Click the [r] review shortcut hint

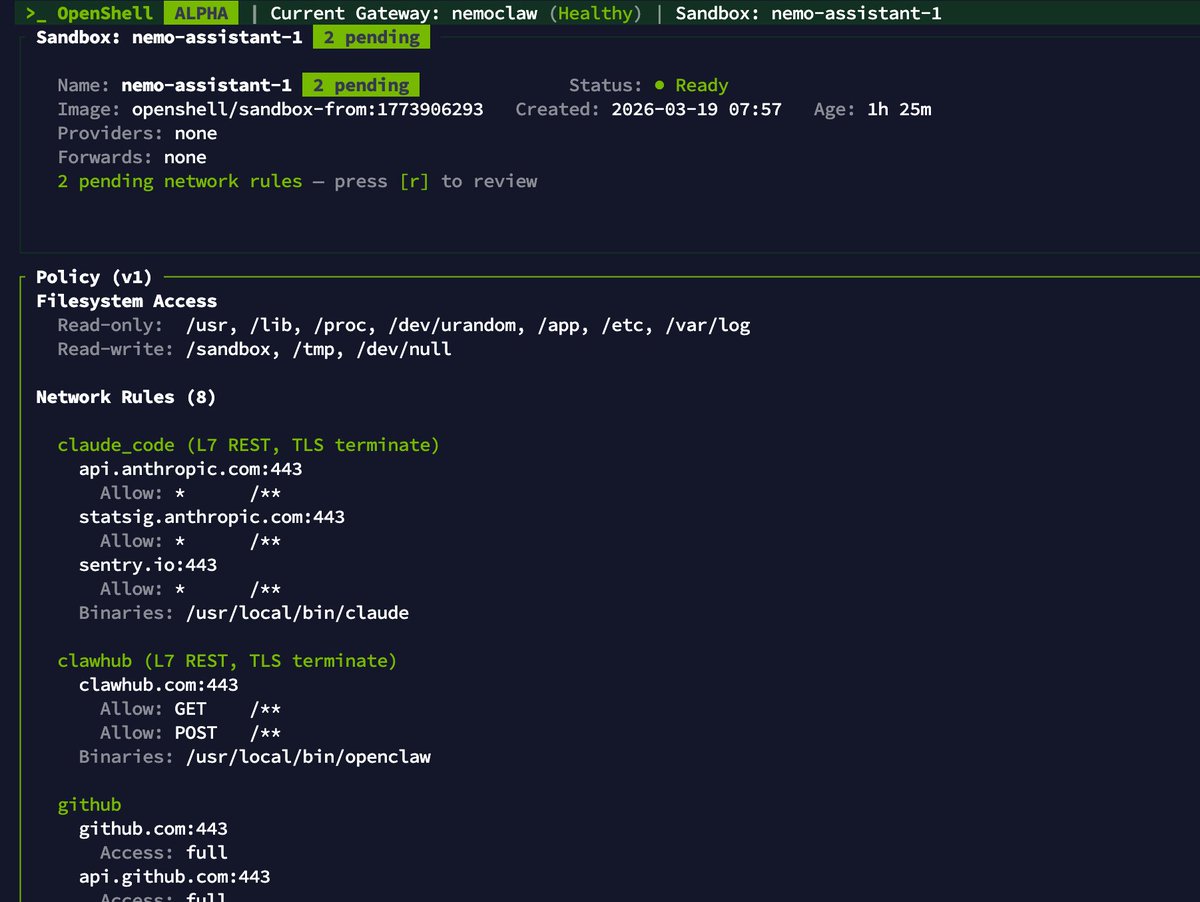point(413,181)
